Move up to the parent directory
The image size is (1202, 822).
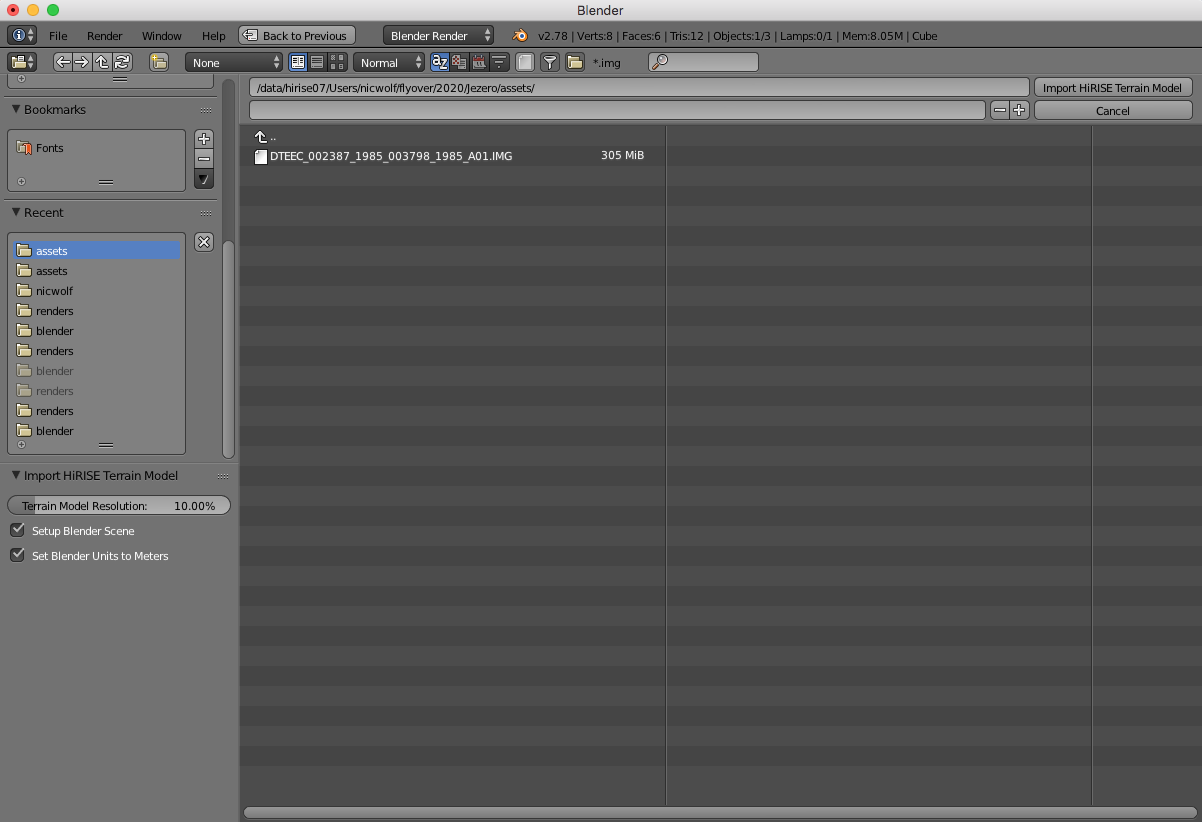click(x=102, y=62)
